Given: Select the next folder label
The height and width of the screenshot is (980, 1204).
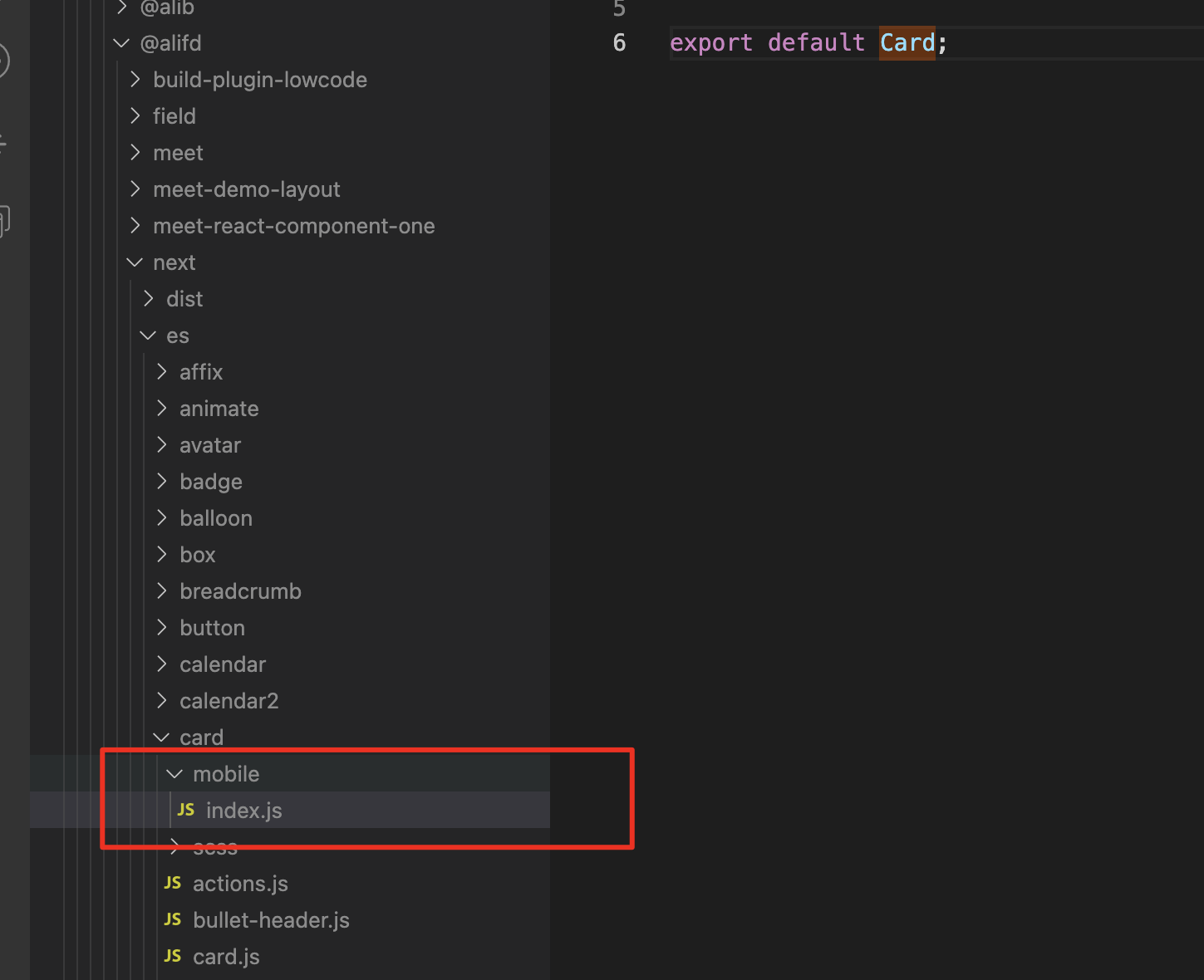Looking at the screenshot, I should coord(174,262).
